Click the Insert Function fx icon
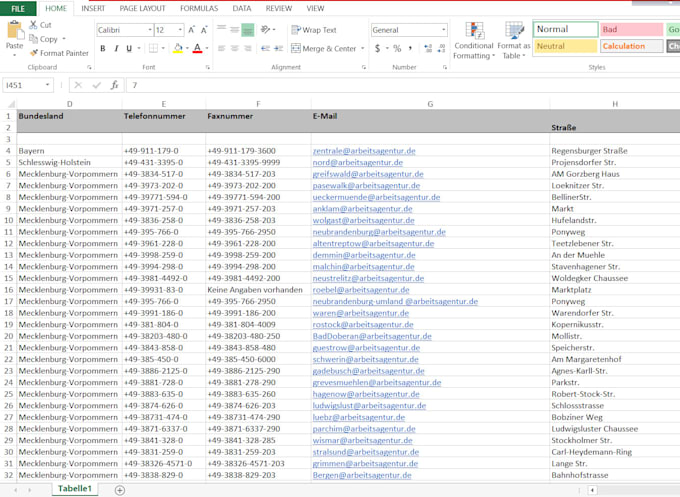Screen dimensions: 680x497 pos(114,85)
